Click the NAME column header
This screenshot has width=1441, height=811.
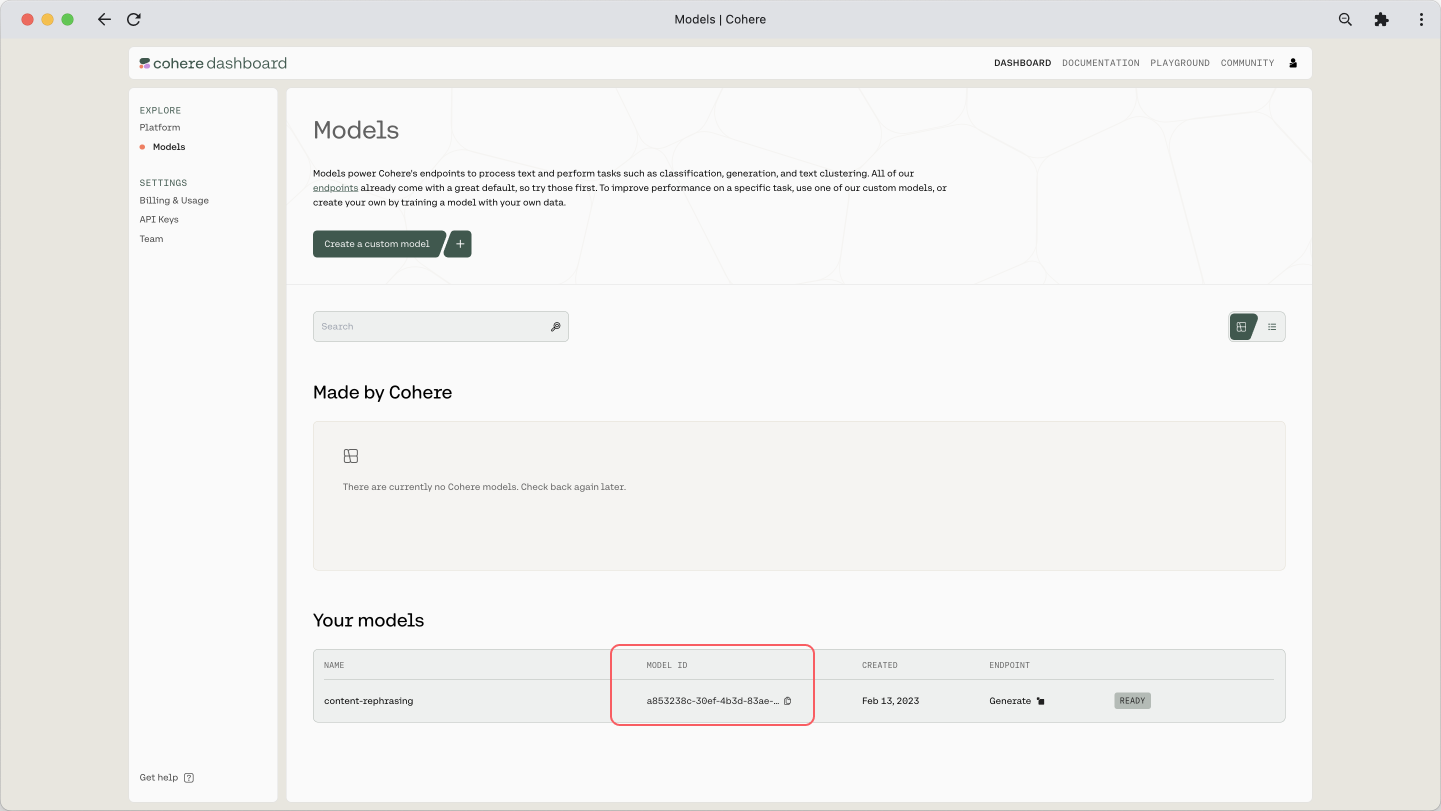coord(334,665)
